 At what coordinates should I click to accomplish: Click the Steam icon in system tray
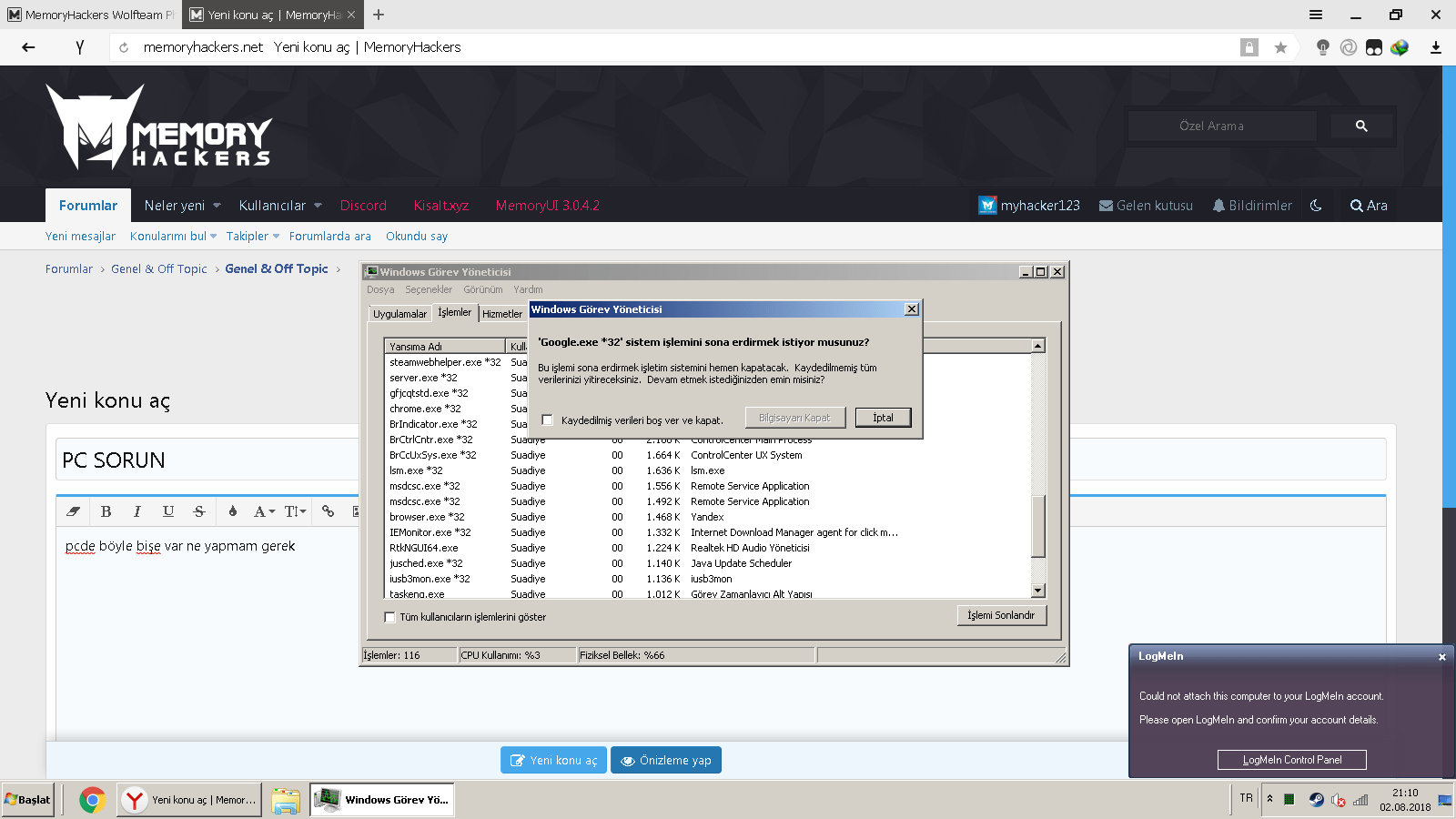1316,800
